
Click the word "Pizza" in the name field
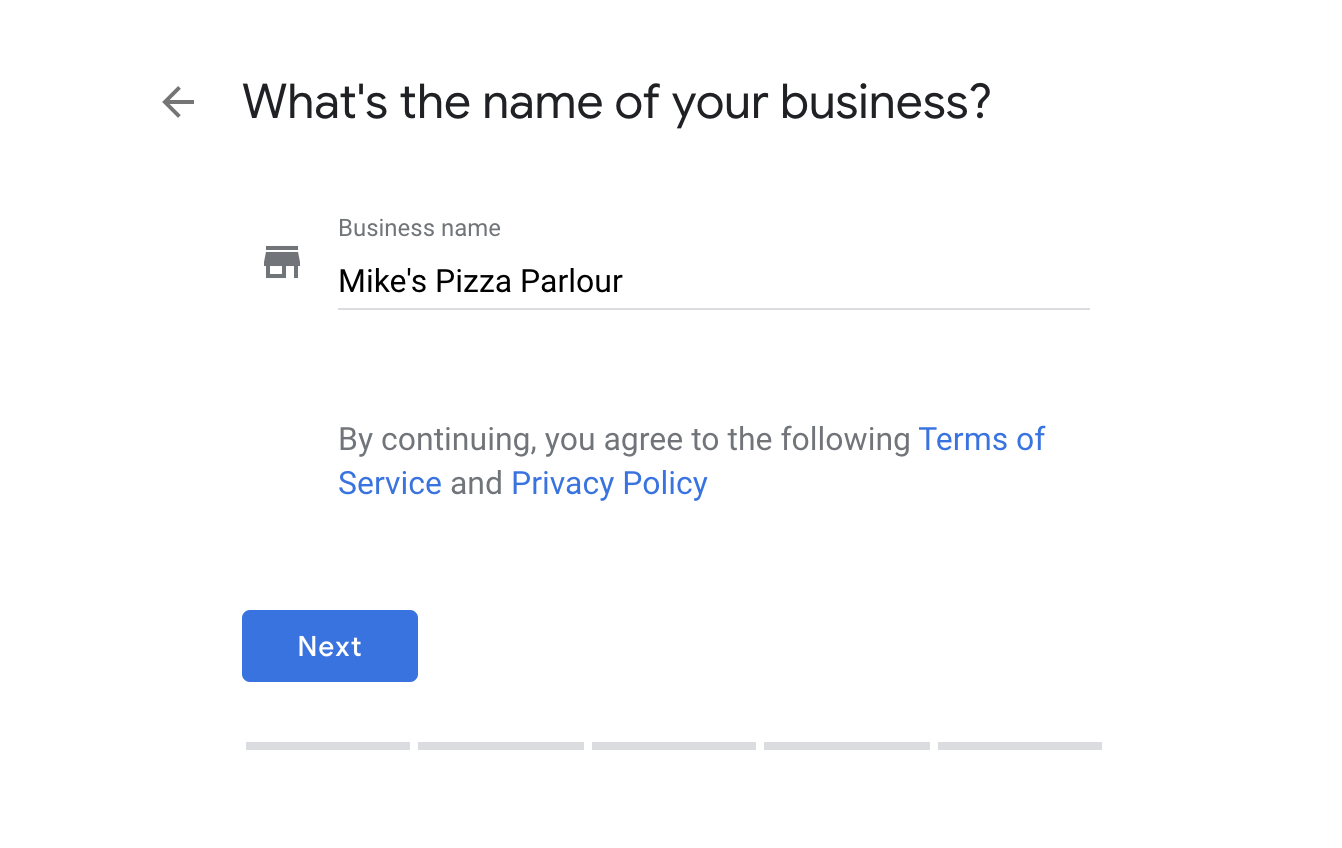coord(474,281)
